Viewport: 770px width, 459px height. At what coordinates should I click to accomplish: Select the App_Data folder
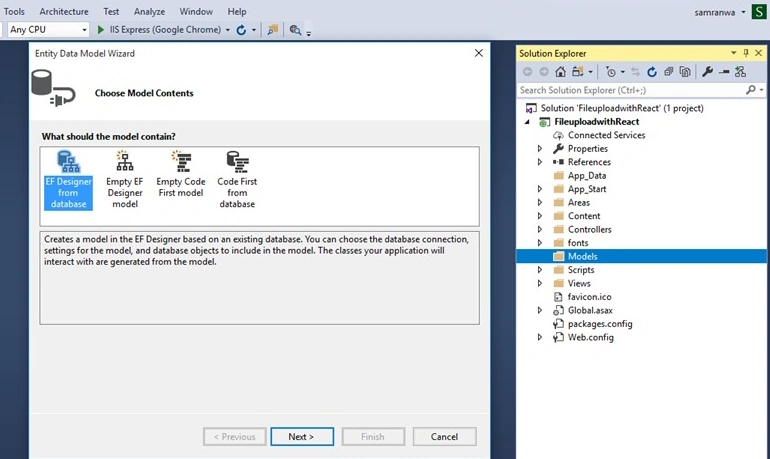pos(587,176)
